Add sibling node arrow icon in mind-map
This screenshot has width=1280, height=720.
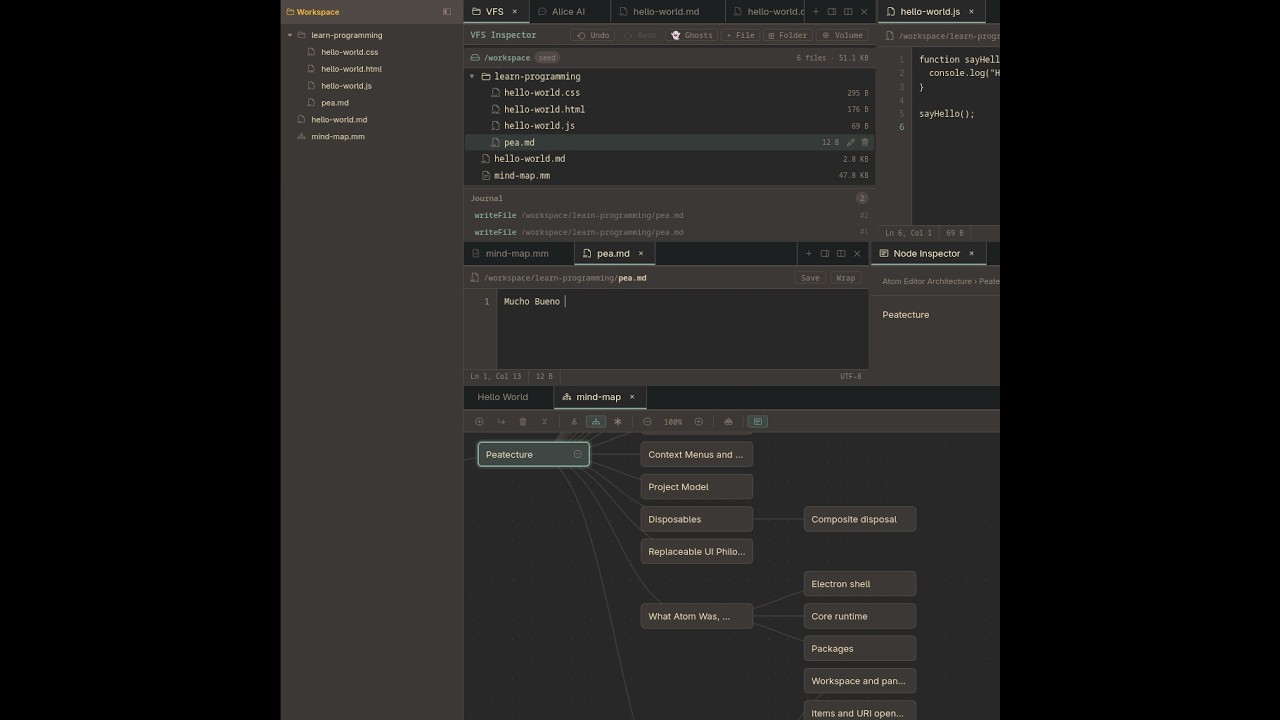tap(501, 422)
